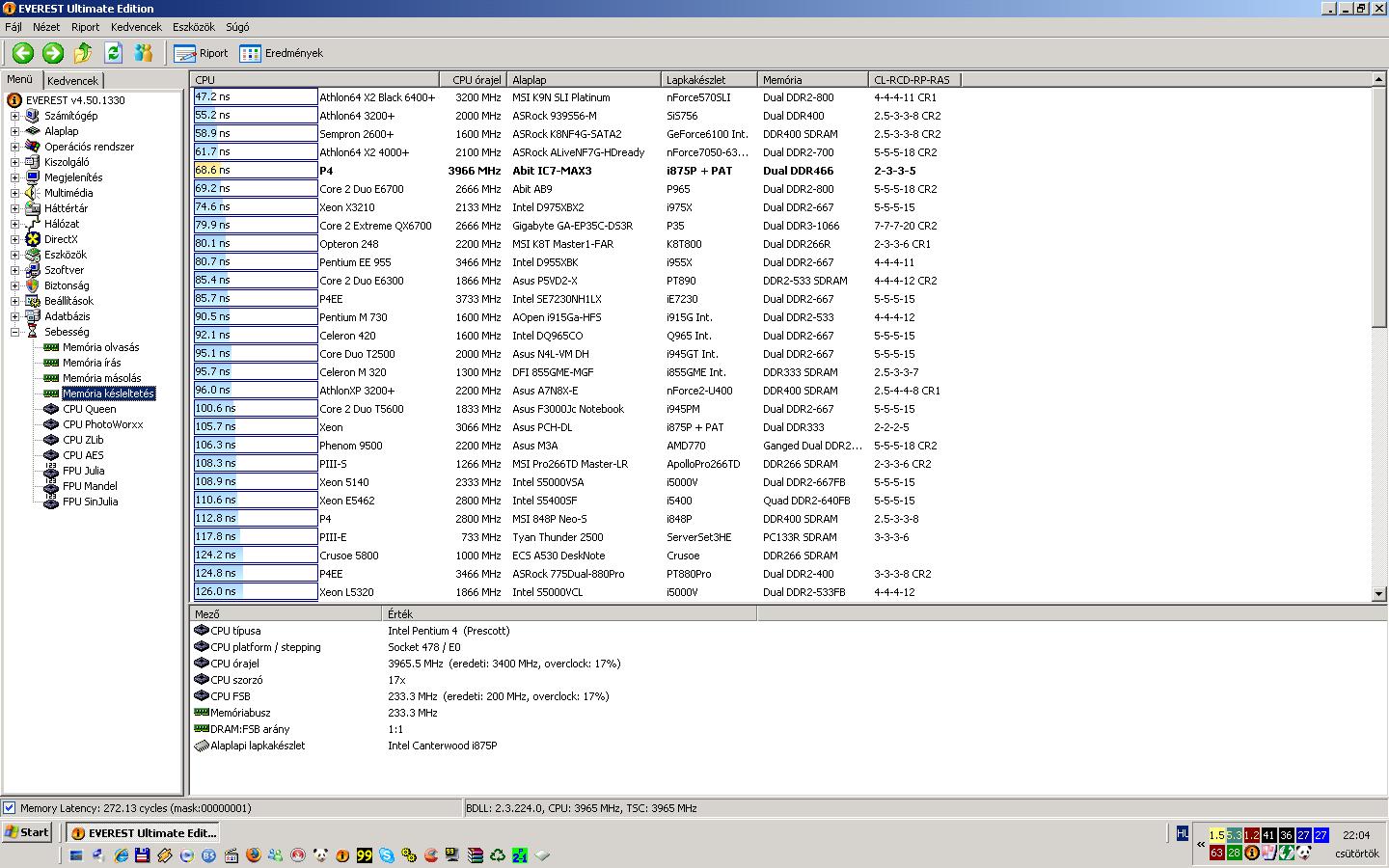Select the 47.2 ns Athlon64 X2 result bar
This screenshot has width=1389, height=868.
click(256, 96)
